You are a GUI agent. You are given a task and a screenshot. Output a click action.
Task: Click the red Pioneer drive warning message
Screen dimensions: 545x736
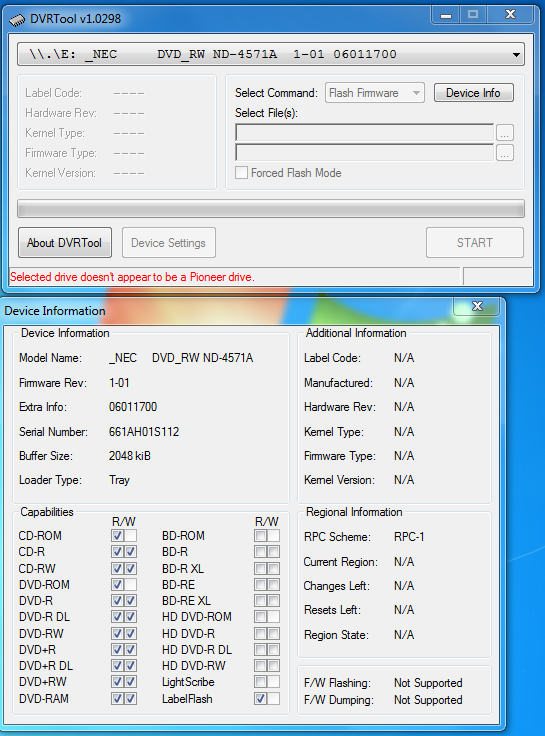[x=132, y=277]
